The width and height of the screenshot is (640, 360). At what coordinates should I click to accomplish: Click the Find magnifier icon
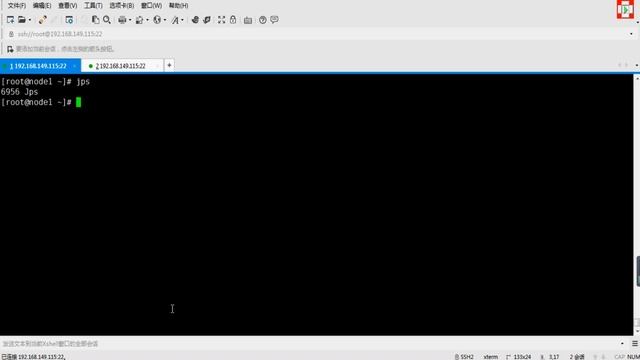coord(107,20)
